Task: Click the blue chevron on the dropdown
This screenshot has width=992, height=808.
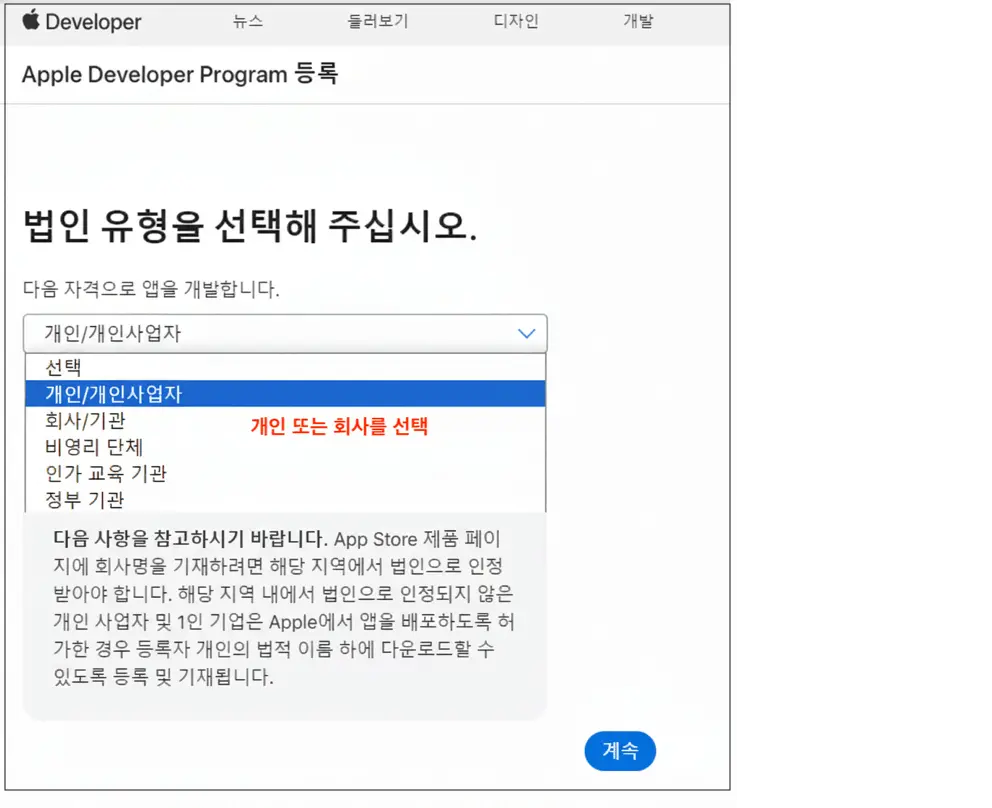Action: coord(526,333)
